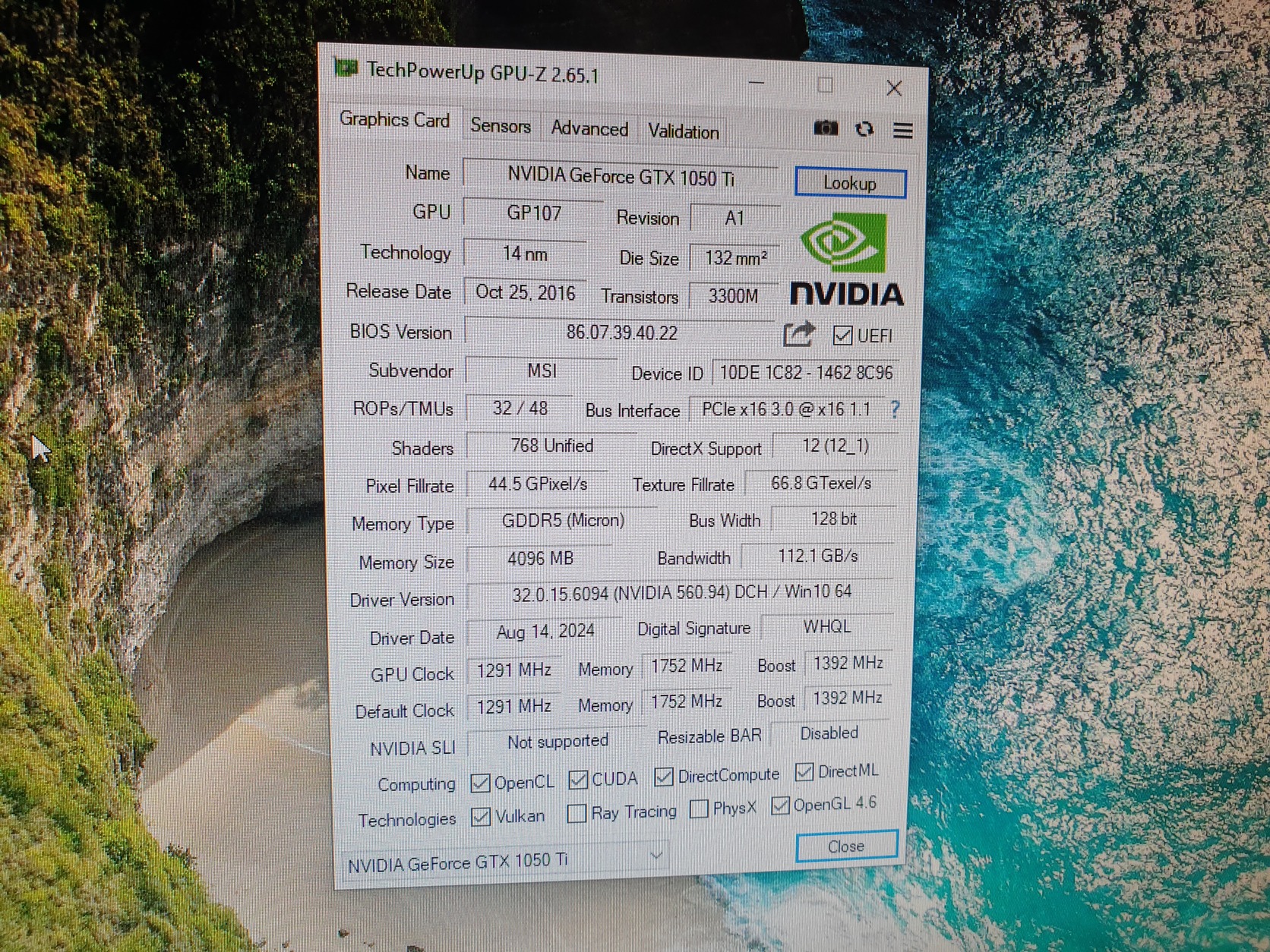Click the Default Clock row Boost 1392 MHz field
This screenshot has height=952, width=1270.
pyautogui.click(x=847, y=698)
